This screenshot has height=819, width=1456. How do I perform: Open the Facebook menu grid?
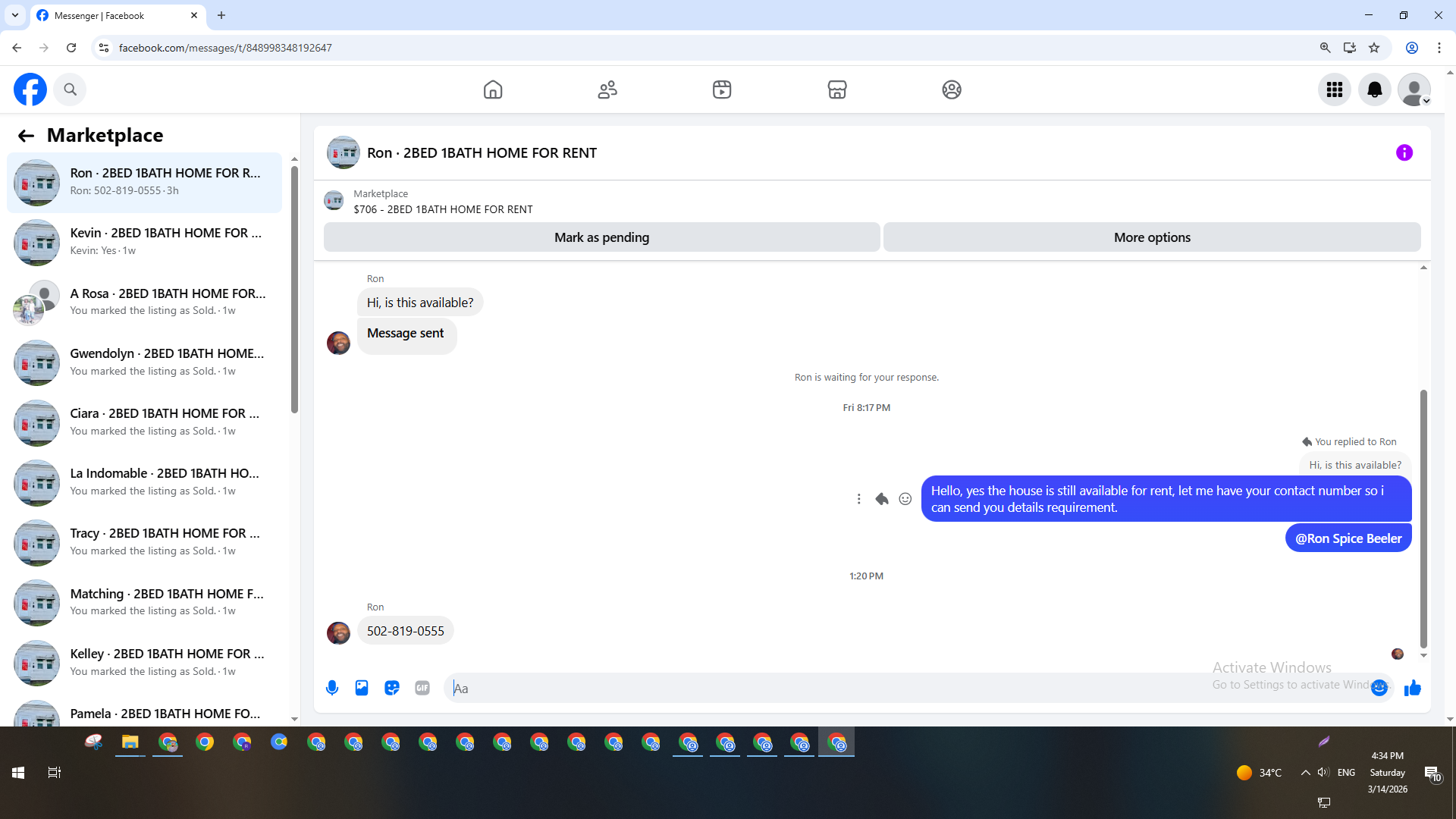1335,89
